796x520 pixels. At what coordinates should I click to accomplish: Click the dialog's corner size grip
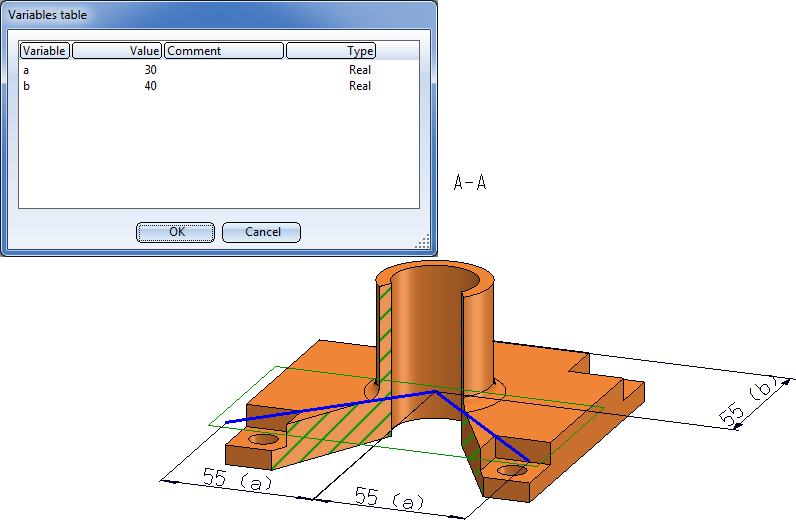(422, 241)
